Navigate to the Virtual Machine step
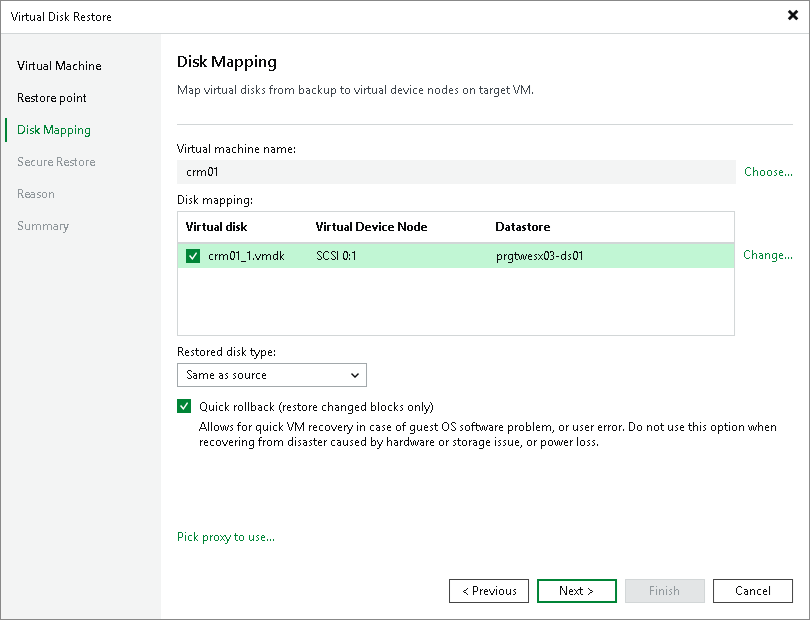This screenshot has width=810, height=620. pyautogui.click(x=58, y=65)
